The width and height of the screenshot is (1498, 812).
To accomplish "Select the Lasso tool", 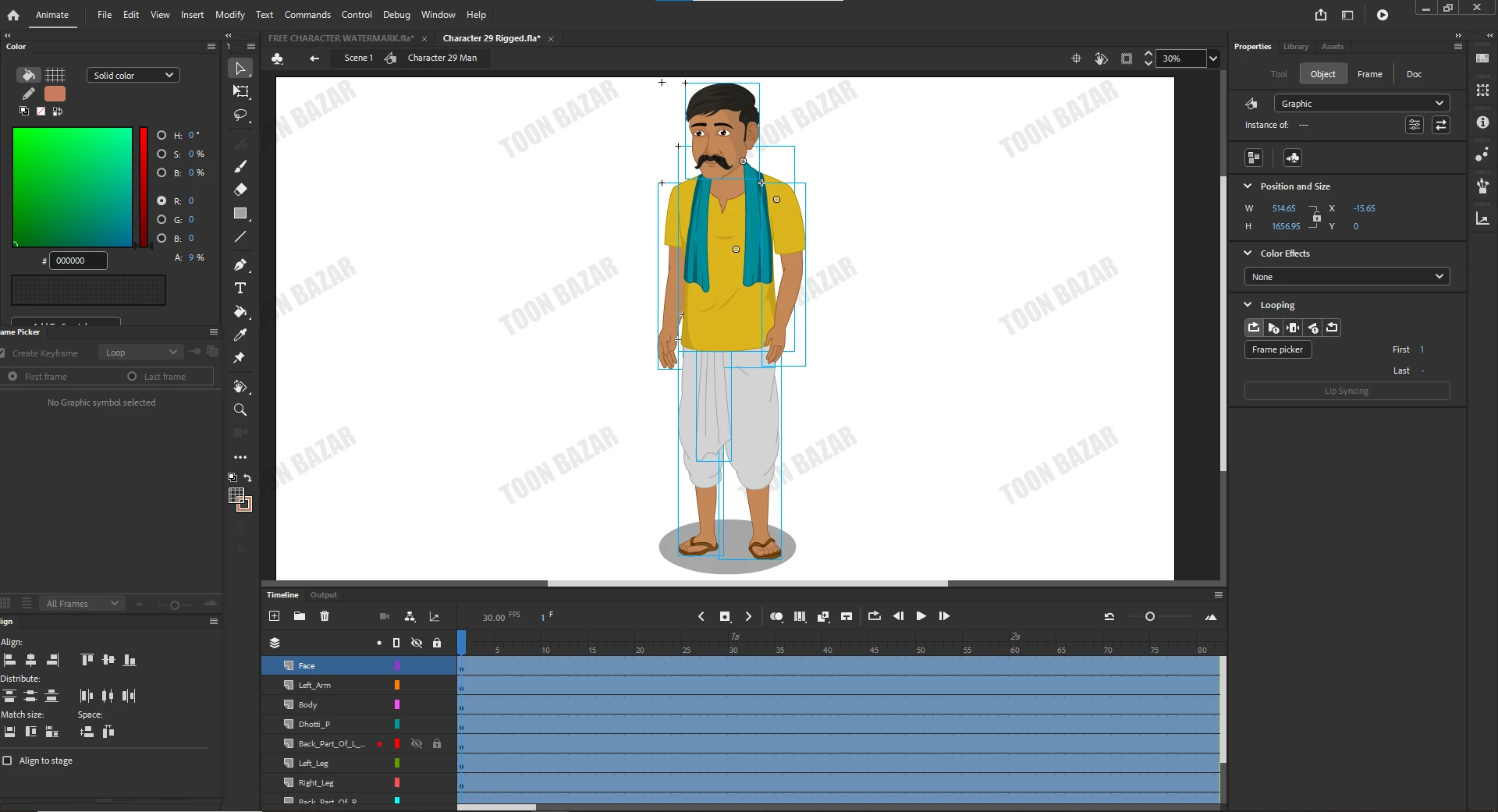I will click(x=240, y=115).
